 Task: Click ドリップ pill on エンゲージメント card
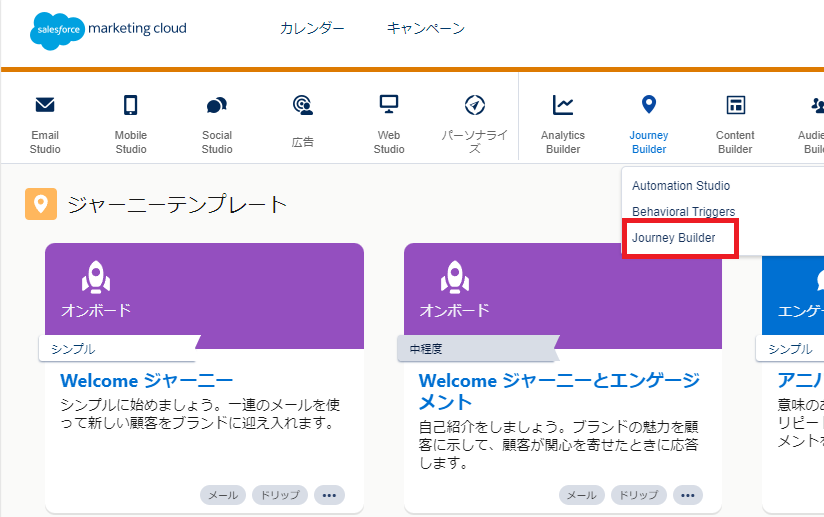coord(639,495)
